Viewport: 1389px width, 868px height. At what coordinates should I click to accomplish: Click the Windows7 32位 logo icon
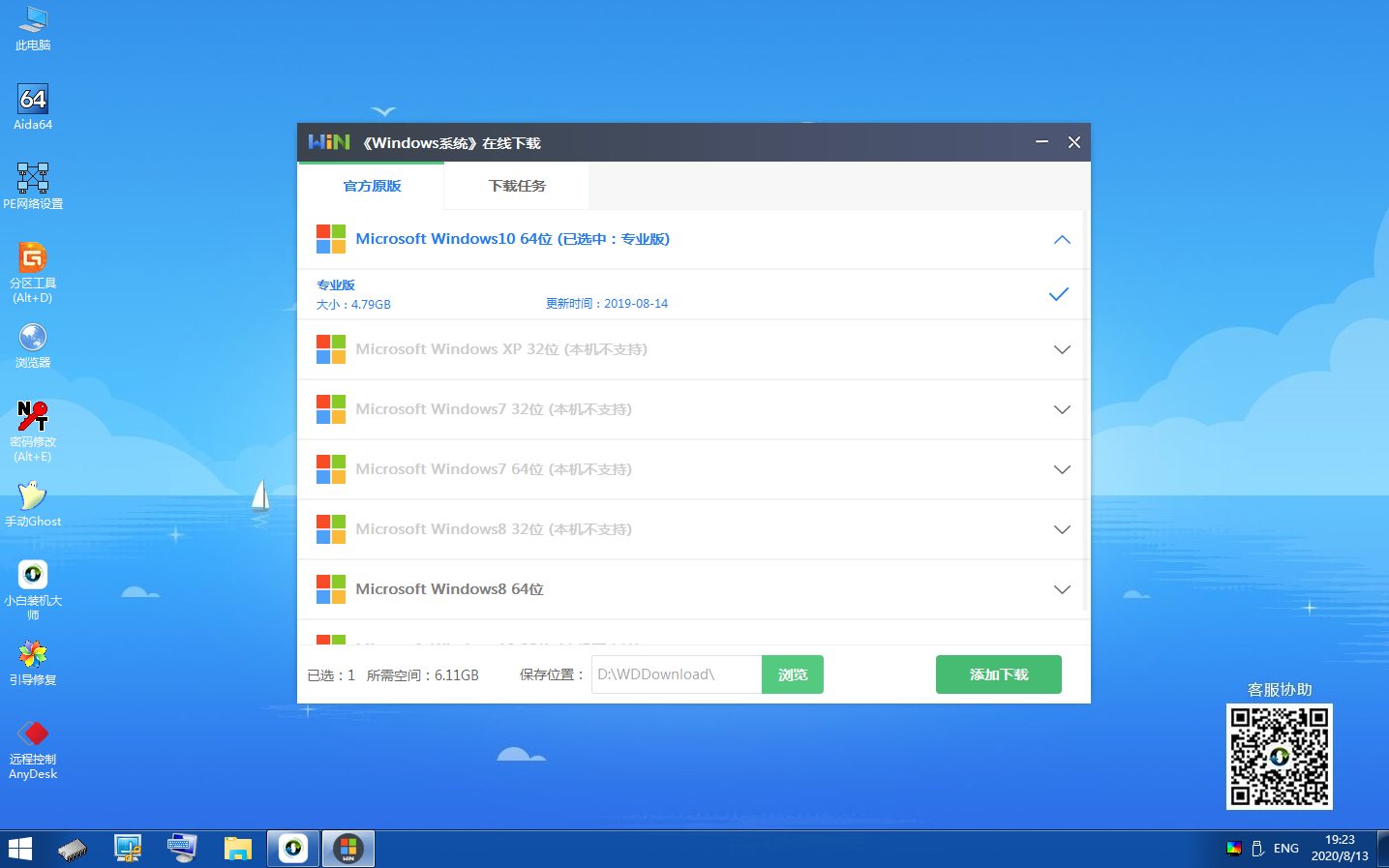coord(331,409)
